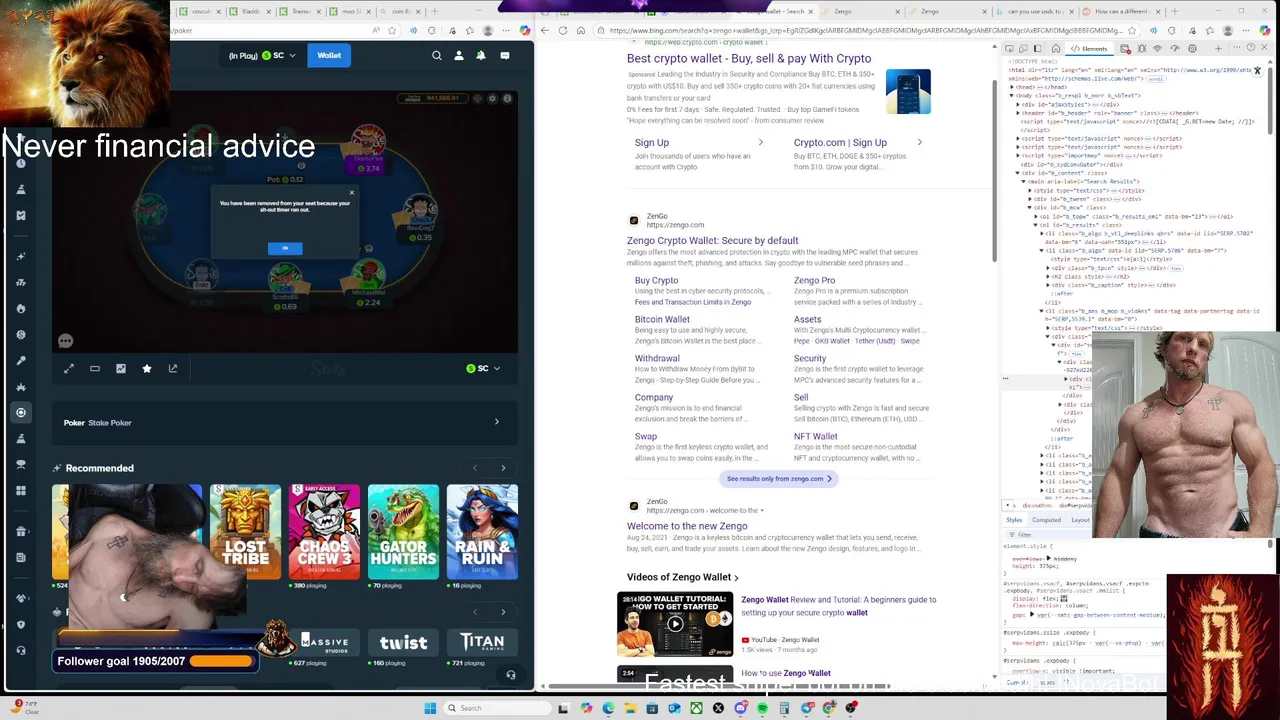Open DevTools Console icon with error badge
This screenshot has height=720, width=1280.
coord(1125,49)
